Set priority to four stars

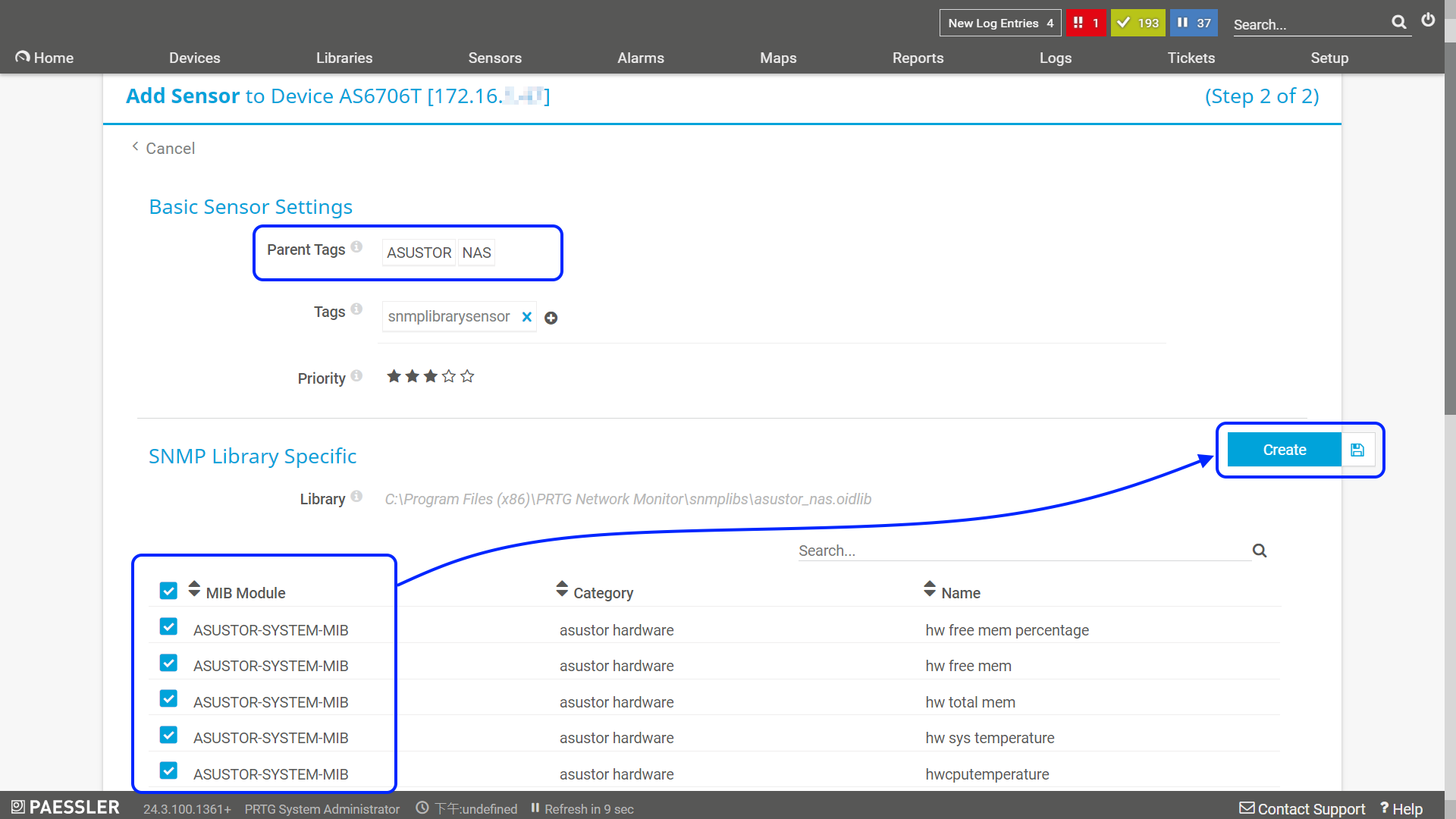coord(449,376)
